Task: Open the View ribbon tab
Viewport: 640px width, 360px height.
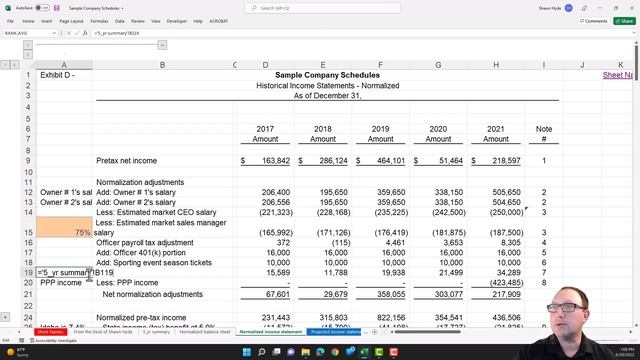Action: tap(156, 21)
